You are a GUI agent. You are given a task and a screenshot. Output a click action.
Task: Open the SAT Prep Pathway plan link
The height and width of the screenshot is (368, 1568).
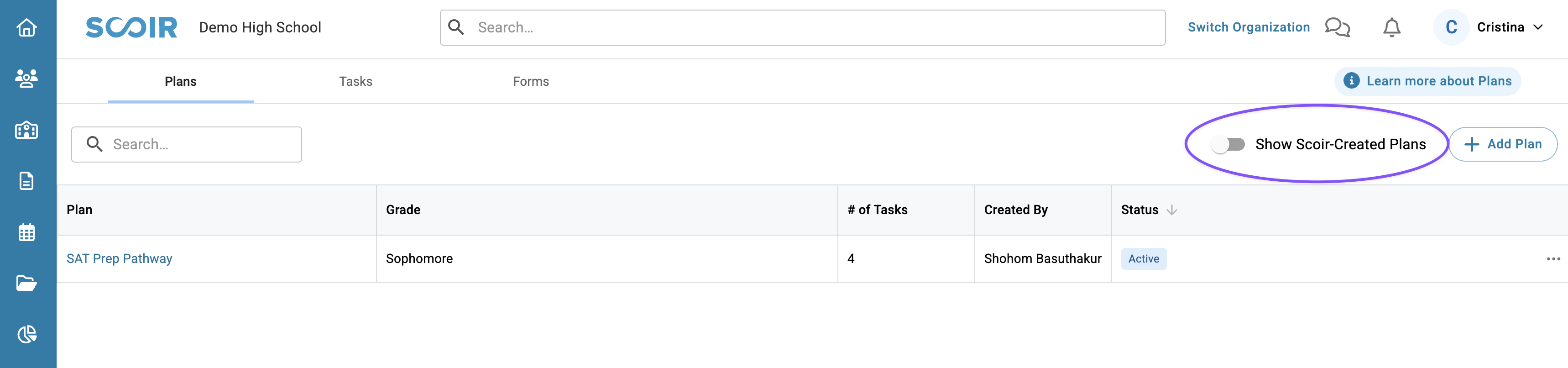[x=119, y=259]
